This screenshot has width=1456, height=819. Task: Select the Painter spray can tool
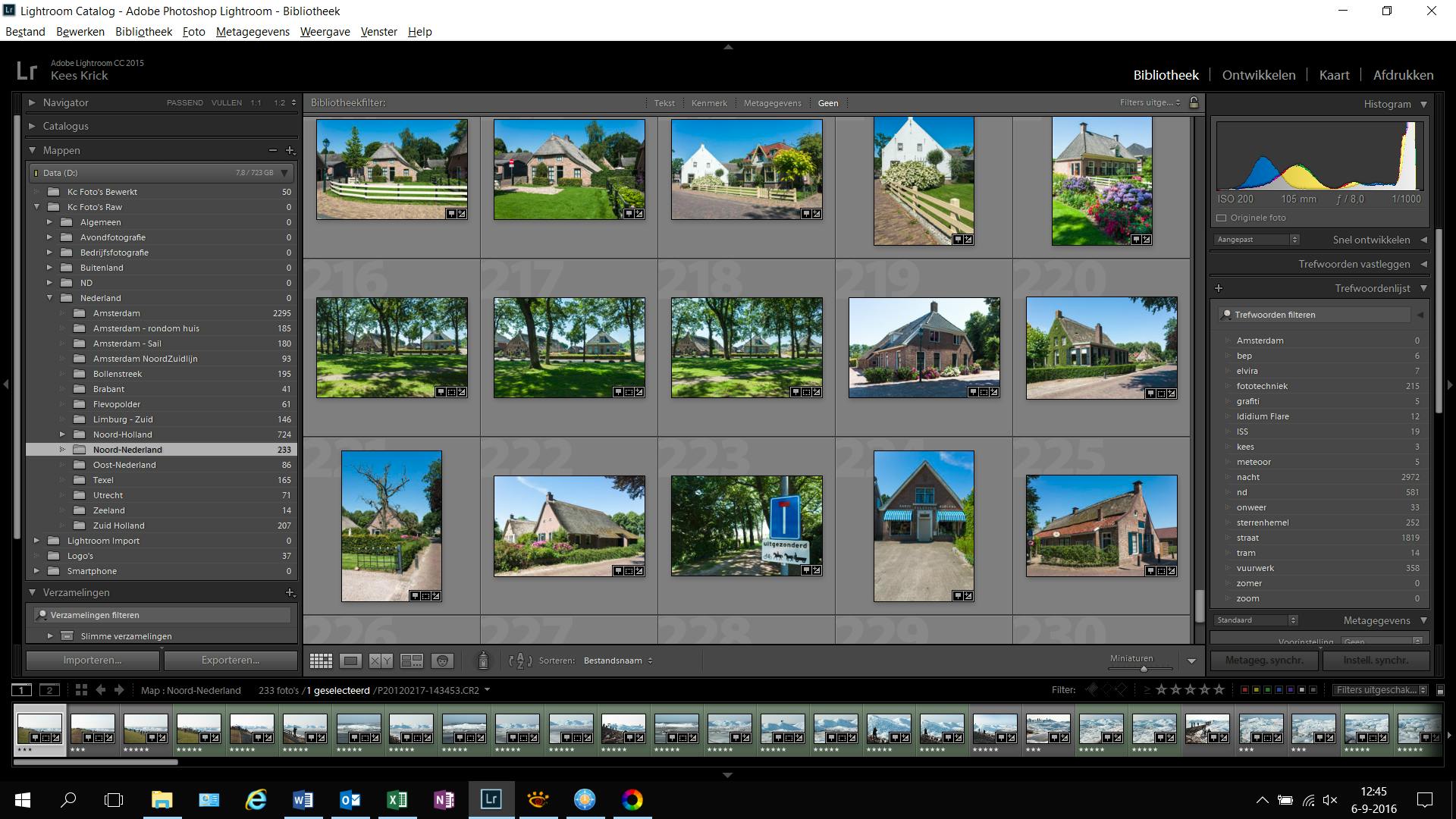tap(483, 661)
